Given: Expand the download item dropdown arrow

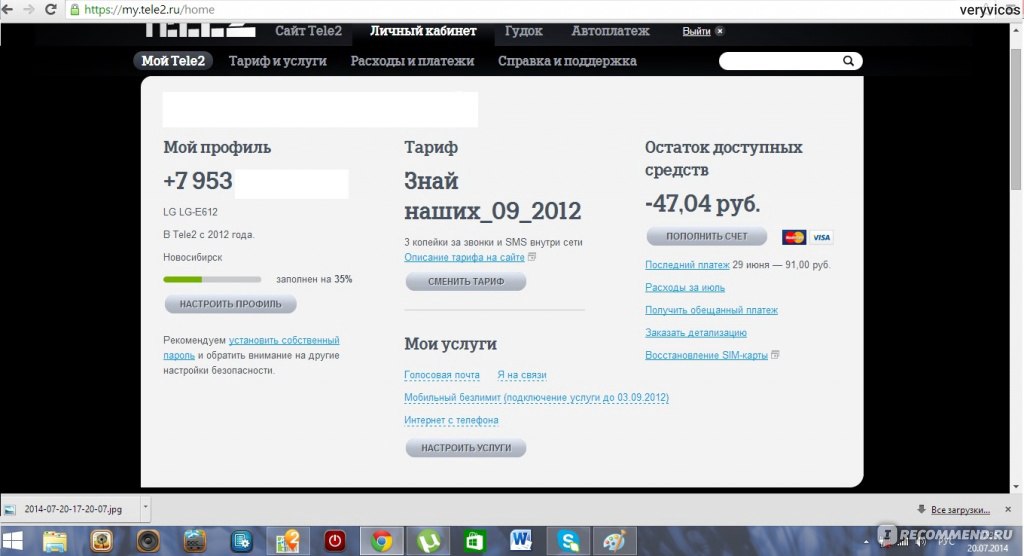Looking at the screenshot, I should point(146,509).
